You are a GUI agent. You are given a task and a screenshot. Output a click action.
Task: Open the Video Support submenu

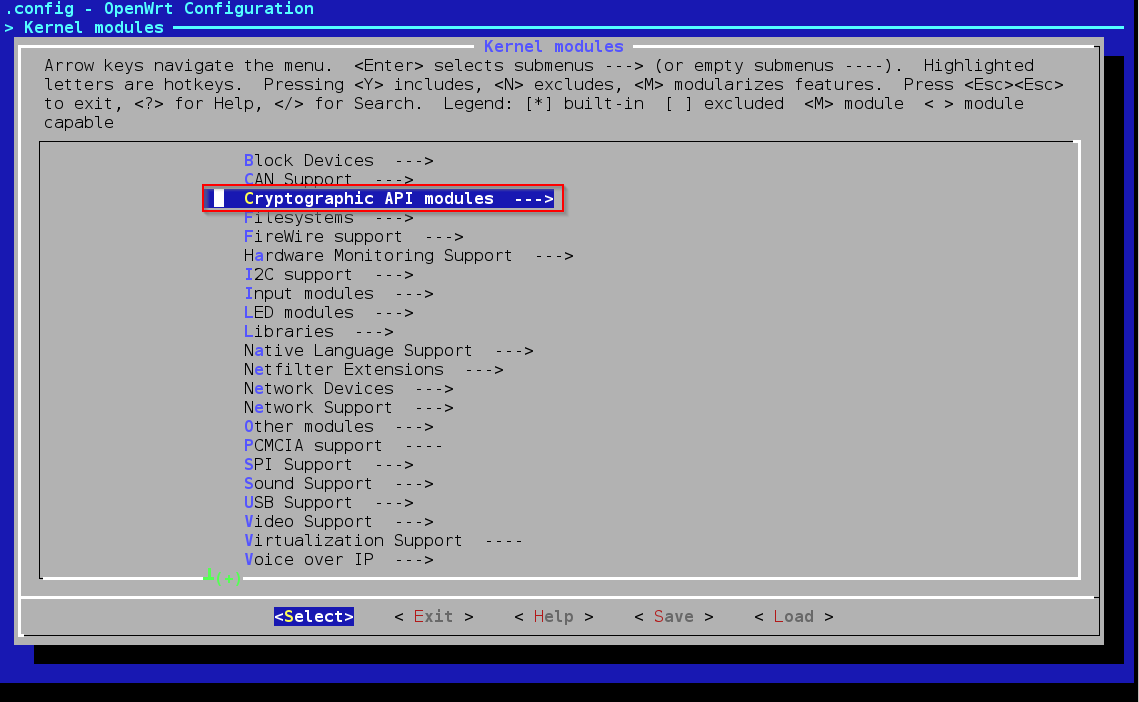[338, 522]
